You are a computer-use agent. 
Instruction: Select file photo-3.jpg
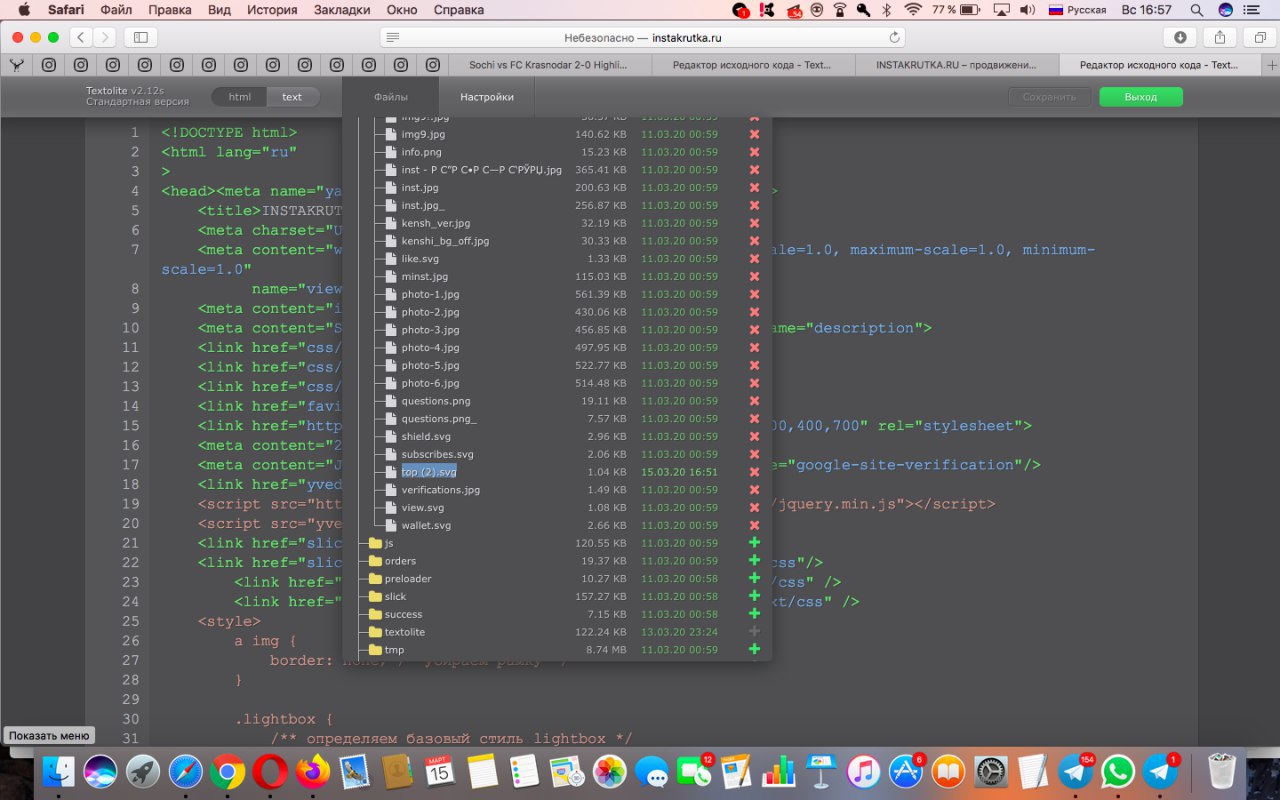pos(430,330)
